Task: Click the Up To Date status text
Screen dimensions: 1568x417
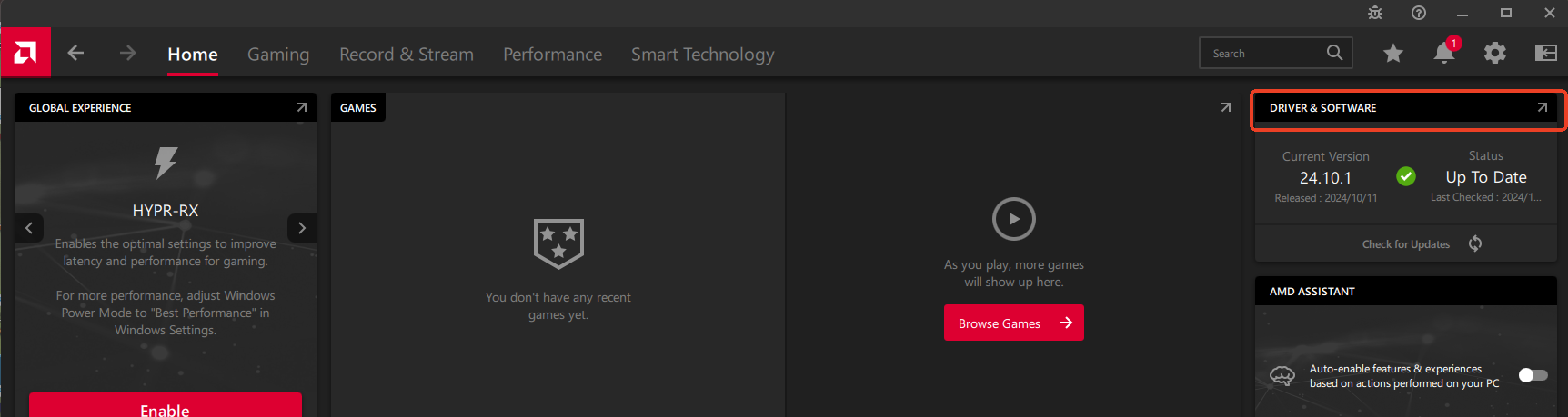Action: (1486, 177)
